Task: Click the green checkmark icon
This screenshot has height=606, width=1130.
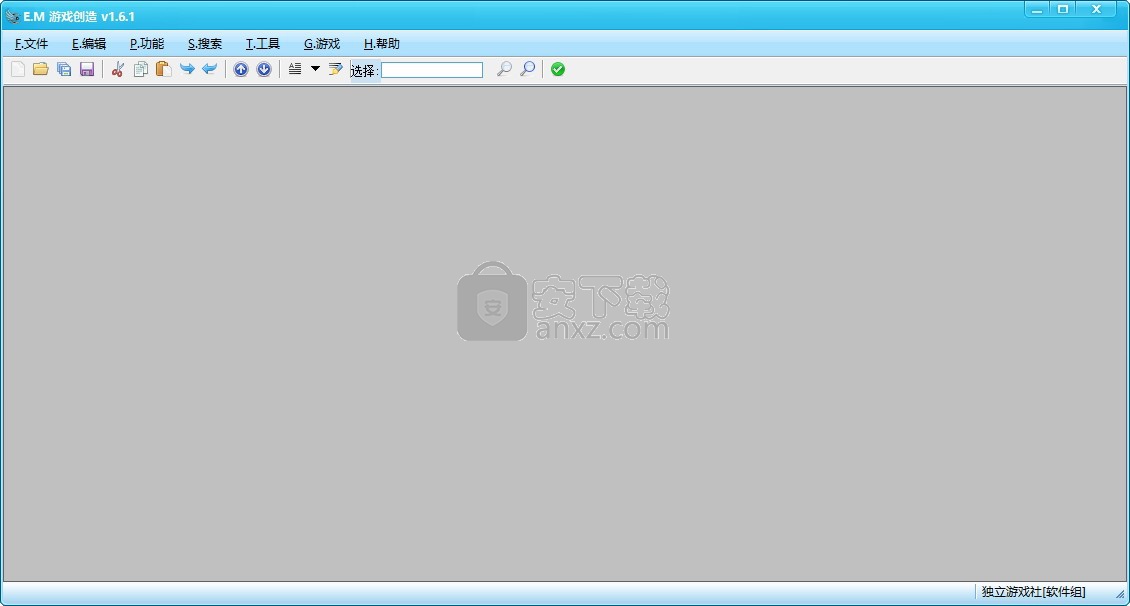Action: [x=558, y=69]
